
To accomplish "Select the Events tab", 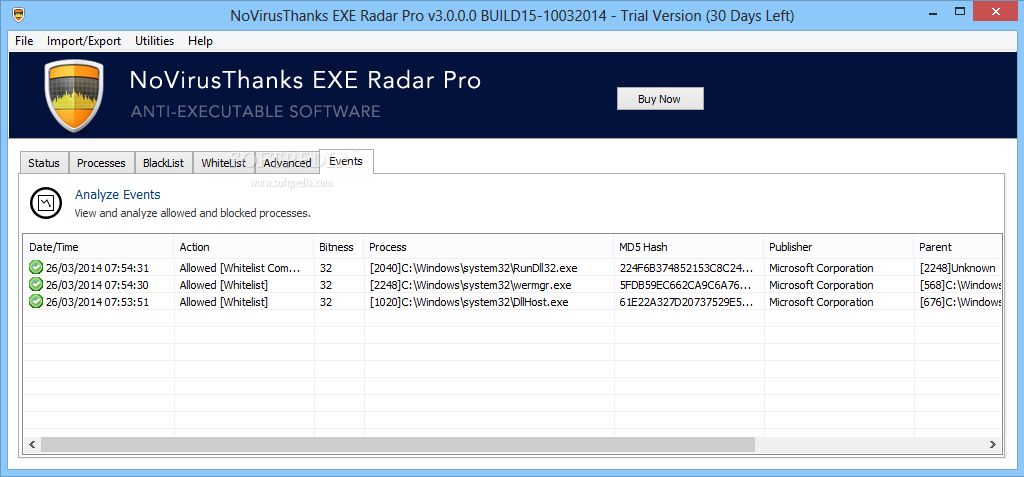I will click(346, 161).
